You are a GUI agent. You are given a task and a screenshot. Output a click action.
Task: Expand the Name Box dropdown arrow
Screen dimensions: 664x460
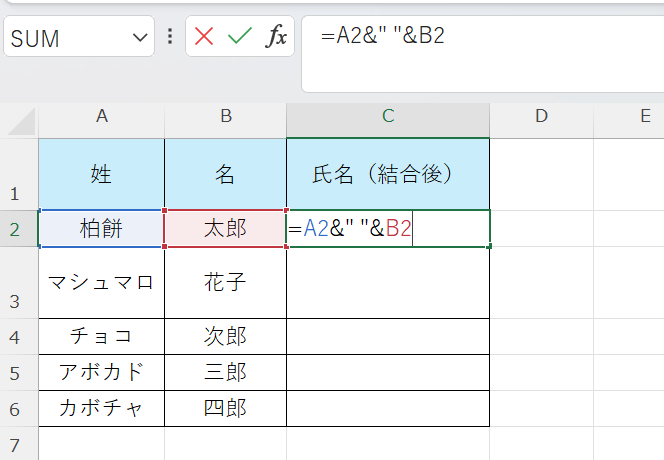click(x=138, y=38)
